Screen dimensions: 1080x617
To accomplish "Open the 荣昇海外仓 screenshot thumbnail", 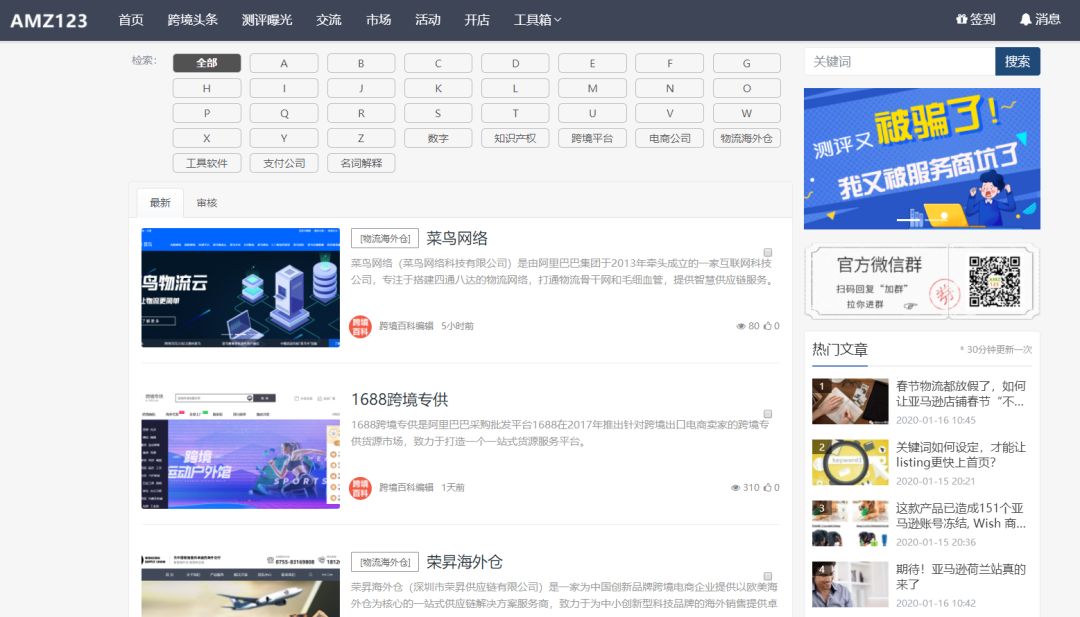I will point(240,584).
